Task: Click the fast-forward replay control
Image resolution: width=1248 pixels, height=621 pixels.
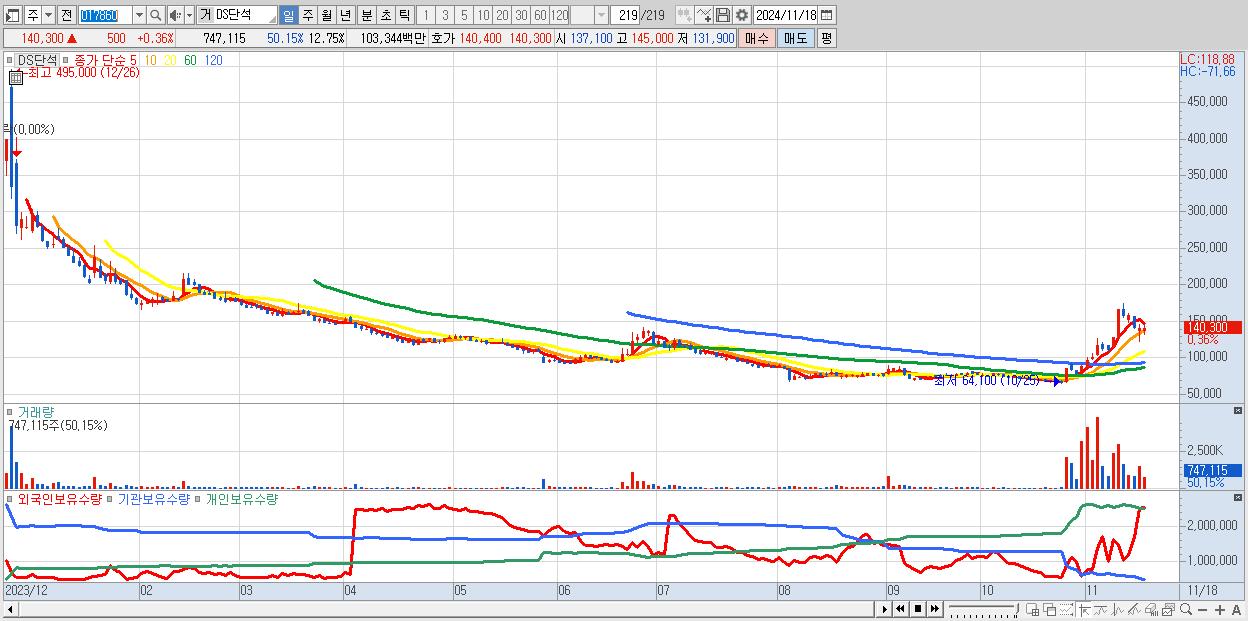Action: click(935, 609)
